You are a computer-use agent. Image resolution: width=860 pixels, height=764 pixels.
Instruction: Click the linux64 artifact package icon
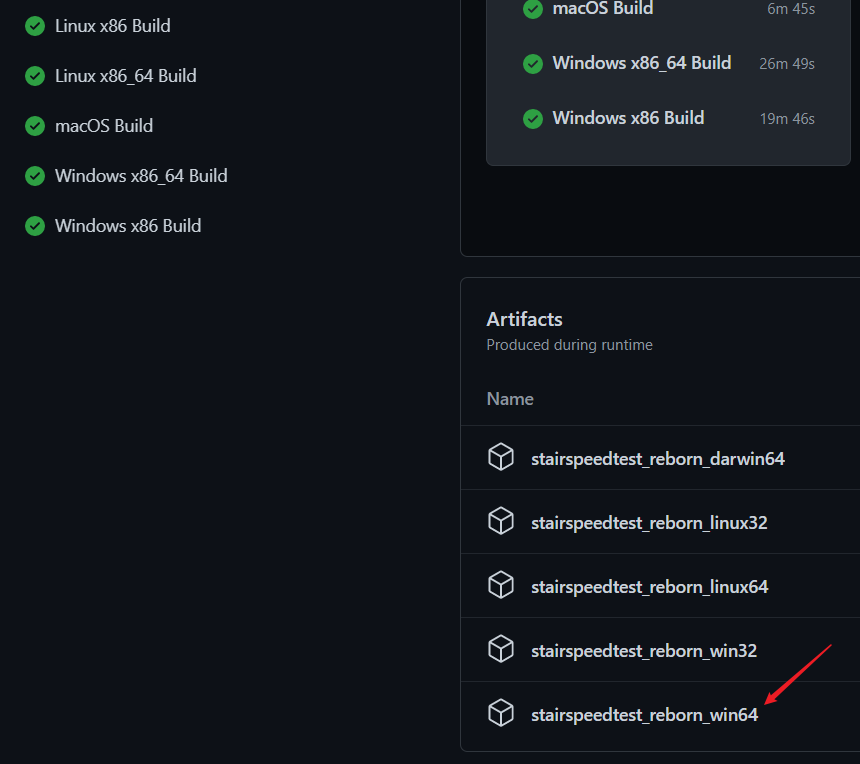click(500, 585)
